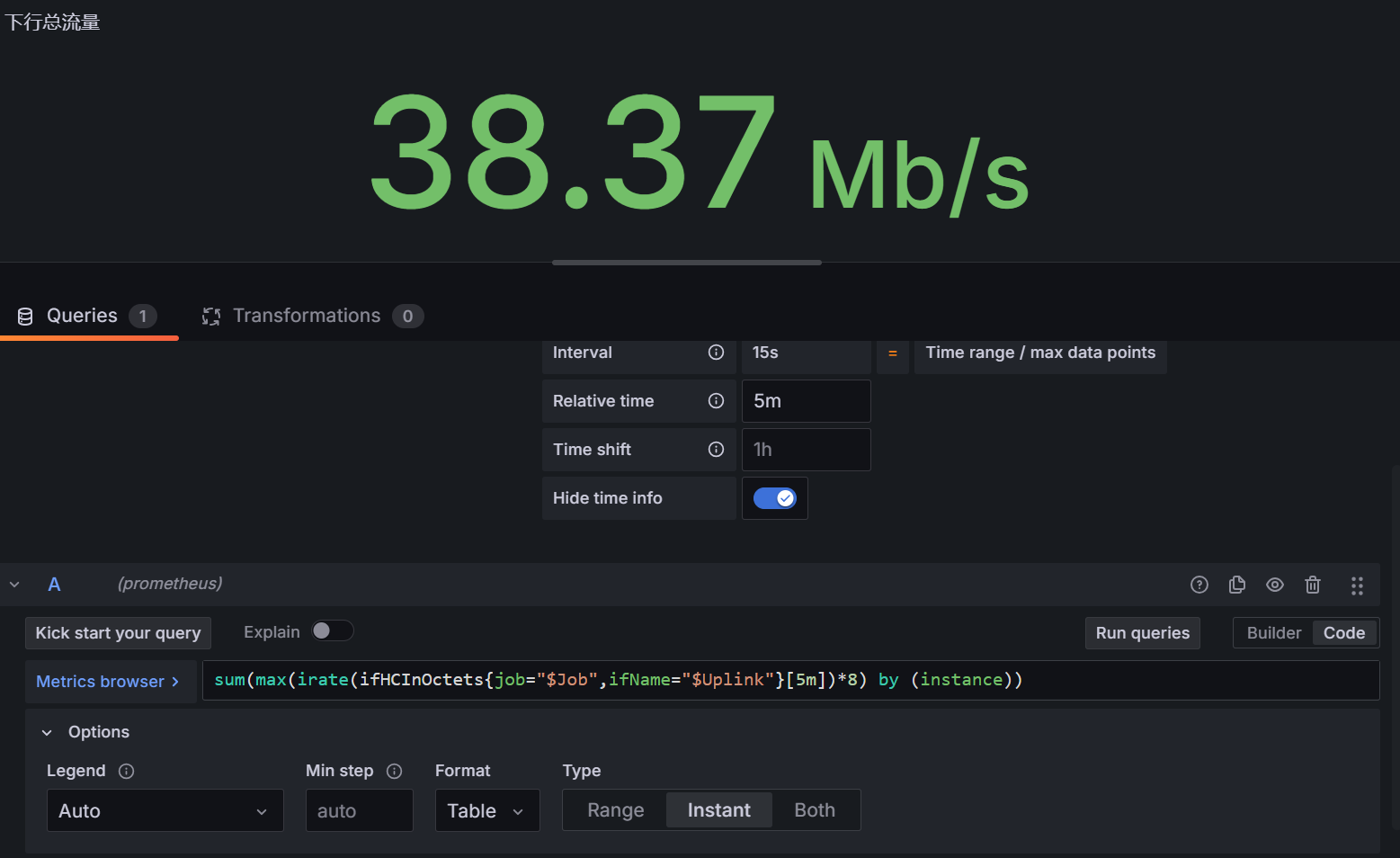This screenshot has height=858, width=1400.
Task: Disable the Hide time info switch
Action: [775, 498]
